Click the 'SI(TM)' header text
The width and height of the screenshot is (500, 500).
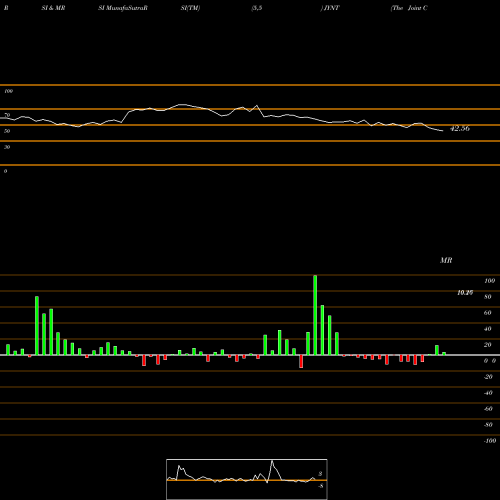[x=190, y=8]
